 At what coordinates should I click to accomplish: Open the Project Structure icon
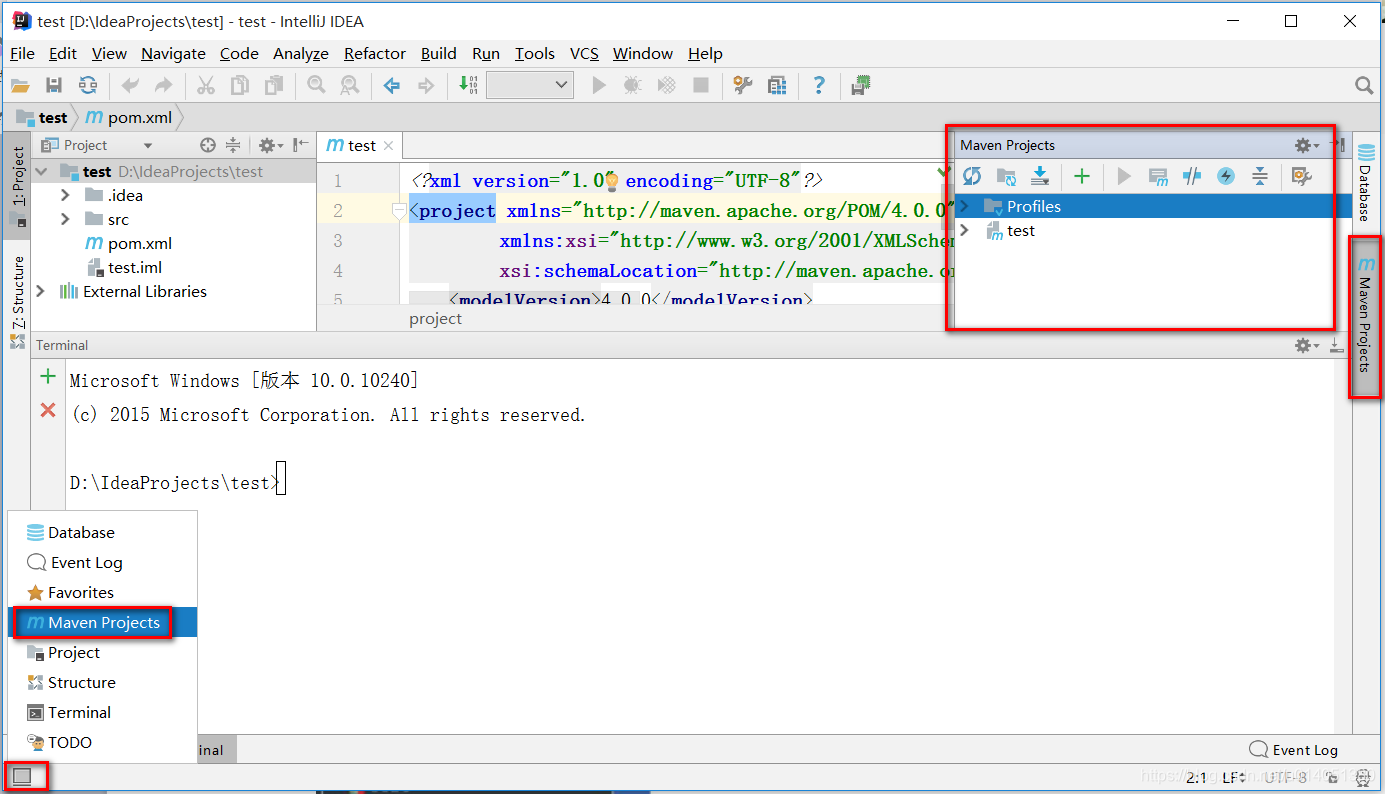click(777, 86)
